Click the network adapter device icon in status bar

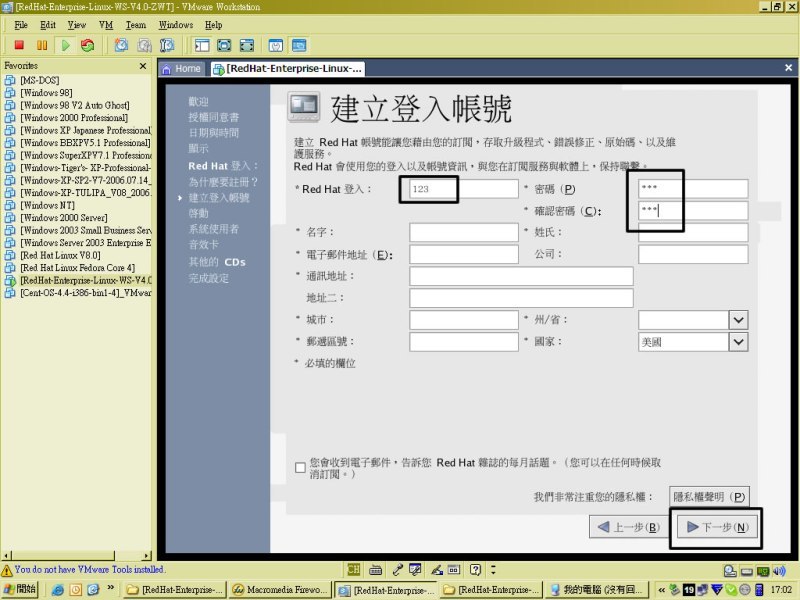763,571
